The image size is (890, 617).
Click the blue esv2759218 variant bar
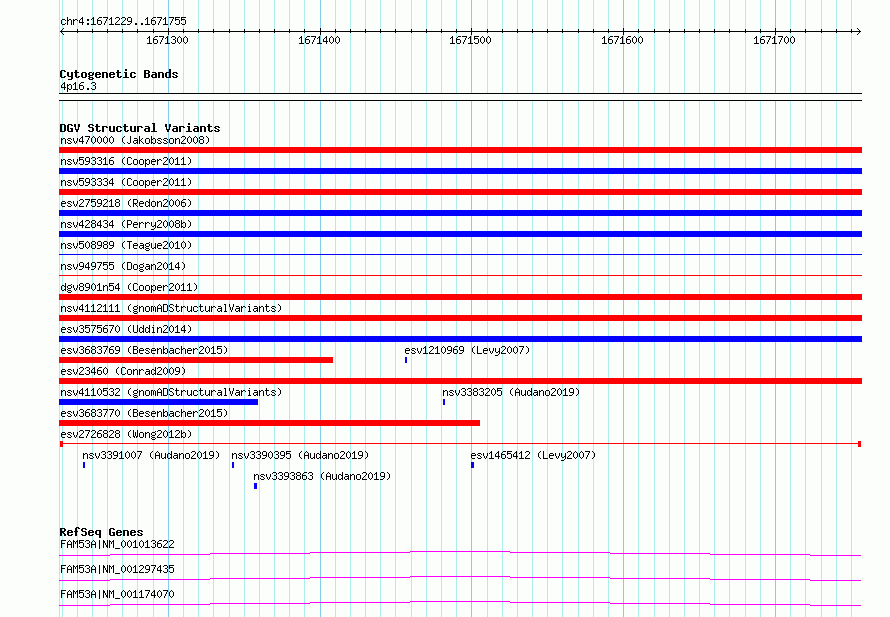tap(460, 213)
